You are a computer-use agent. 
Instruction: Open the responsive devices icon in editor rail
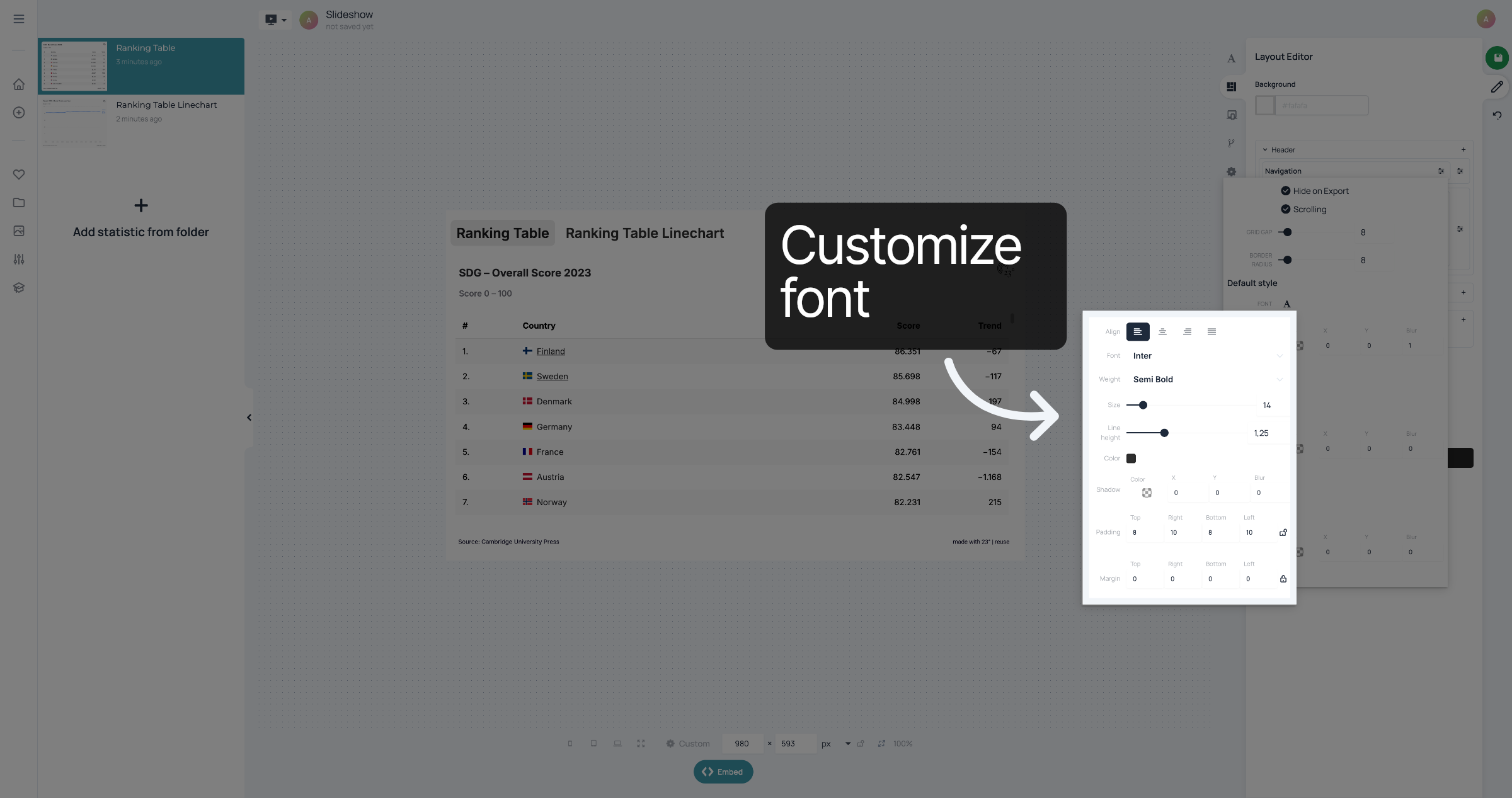[x=1231, y=115]
